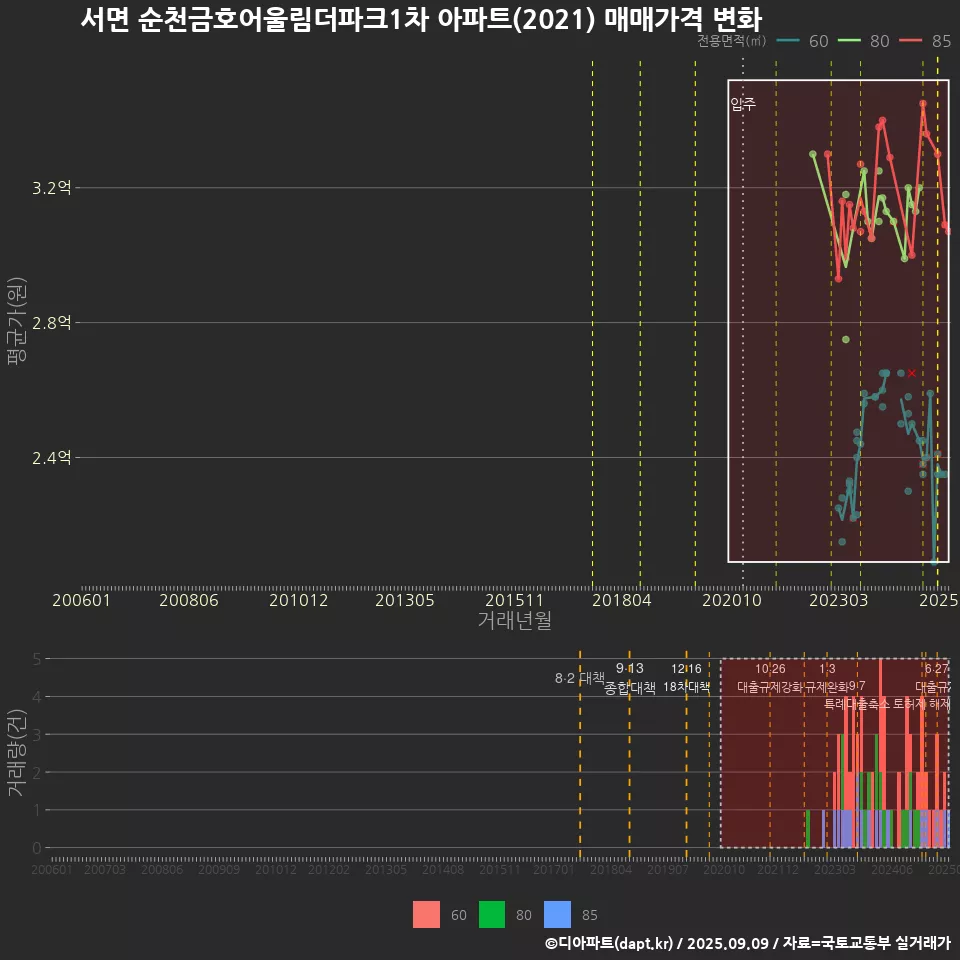This screenshot has height=960, width=960.
Task: Click the red X marker on the price chart
Action: (912, 373)
